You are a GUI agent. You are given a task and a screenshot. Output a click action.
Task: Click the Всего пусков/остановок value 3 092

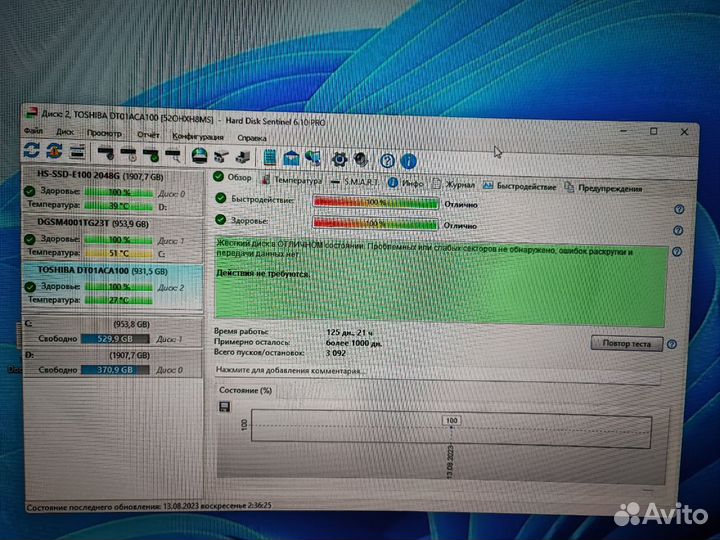click(x=336, y=353)
